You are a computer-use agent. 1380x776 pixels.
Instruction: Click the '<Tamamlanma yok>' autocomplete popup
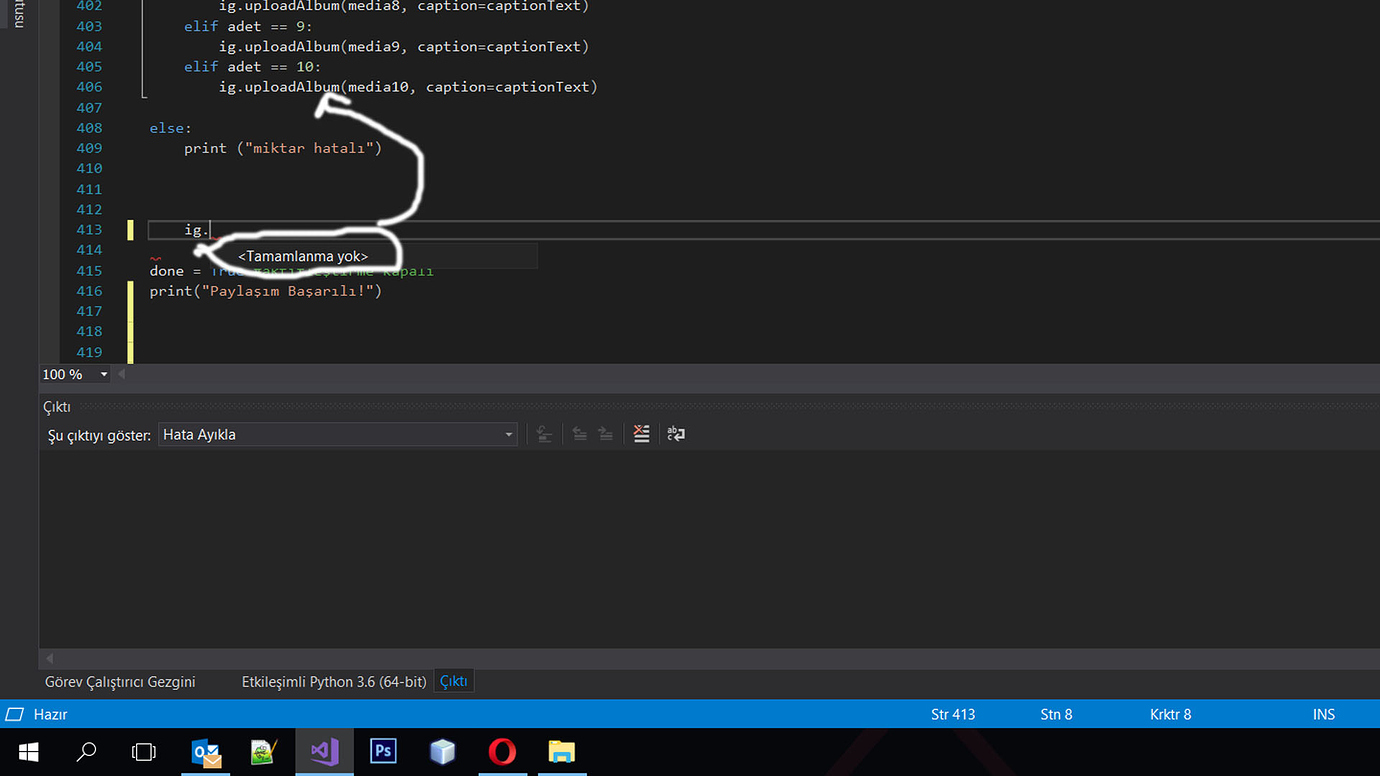point(303,257)
